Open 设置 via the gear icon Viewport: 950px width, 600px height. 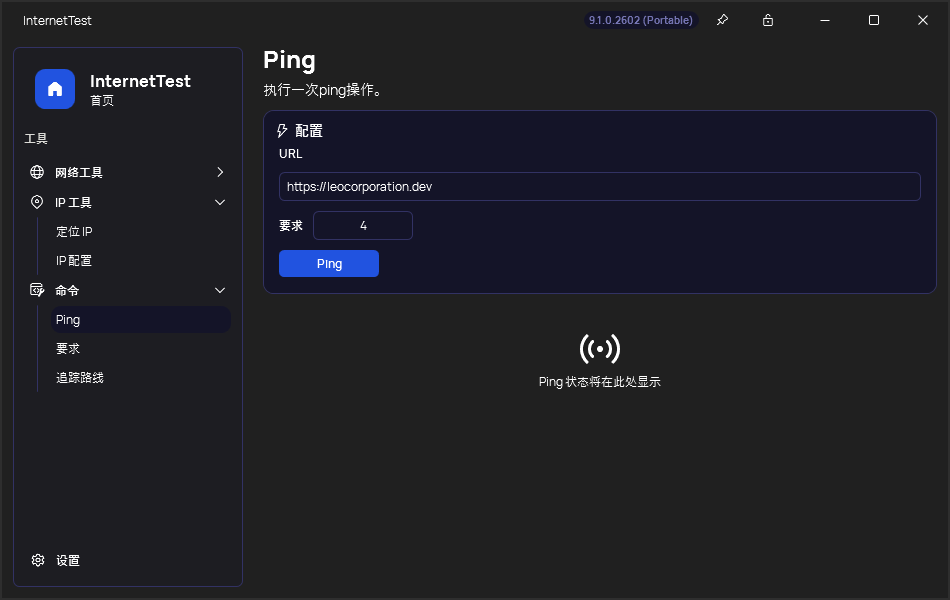coord(38,560)
